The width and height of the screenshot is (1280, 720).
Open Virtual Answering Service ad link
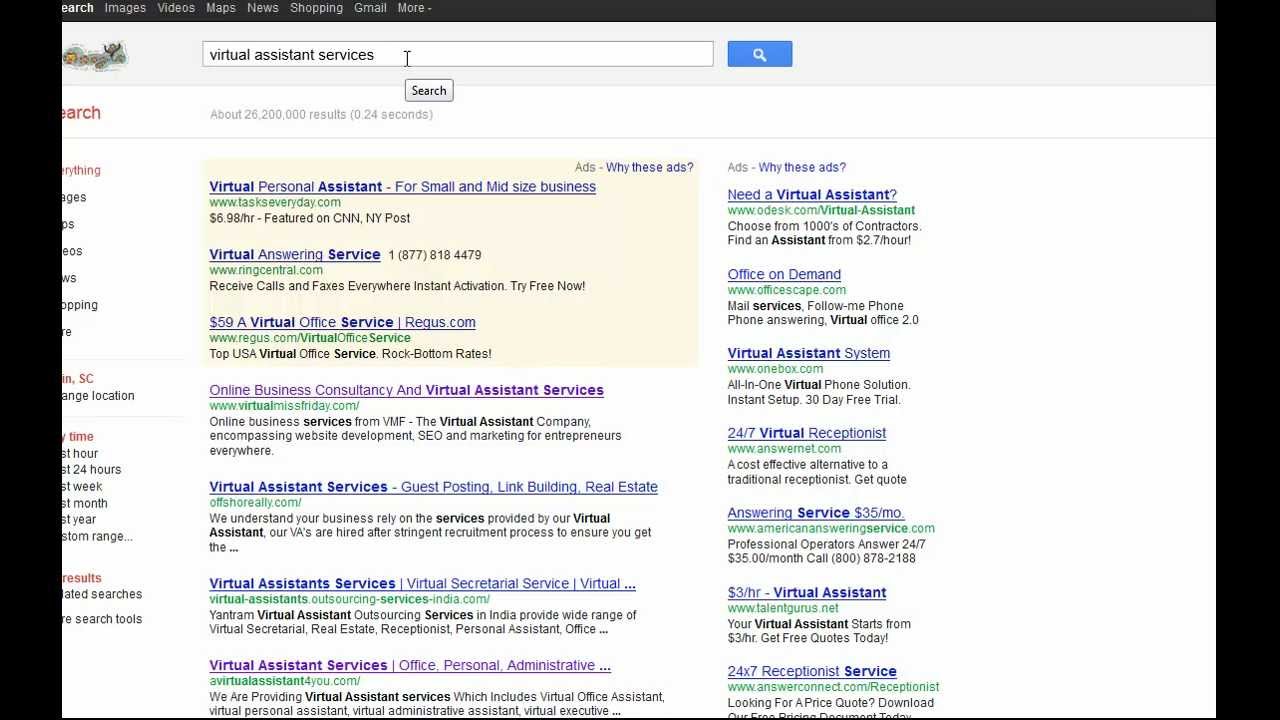tap(295, 255)
